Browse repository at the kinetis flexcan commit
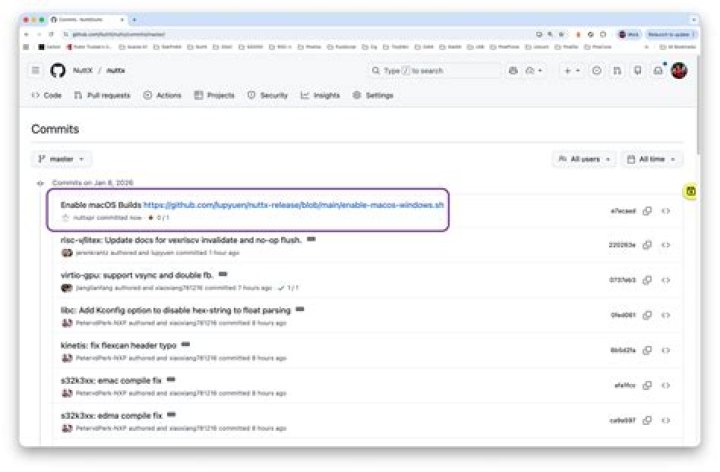The image size is (720, 472). click(665, 350)
